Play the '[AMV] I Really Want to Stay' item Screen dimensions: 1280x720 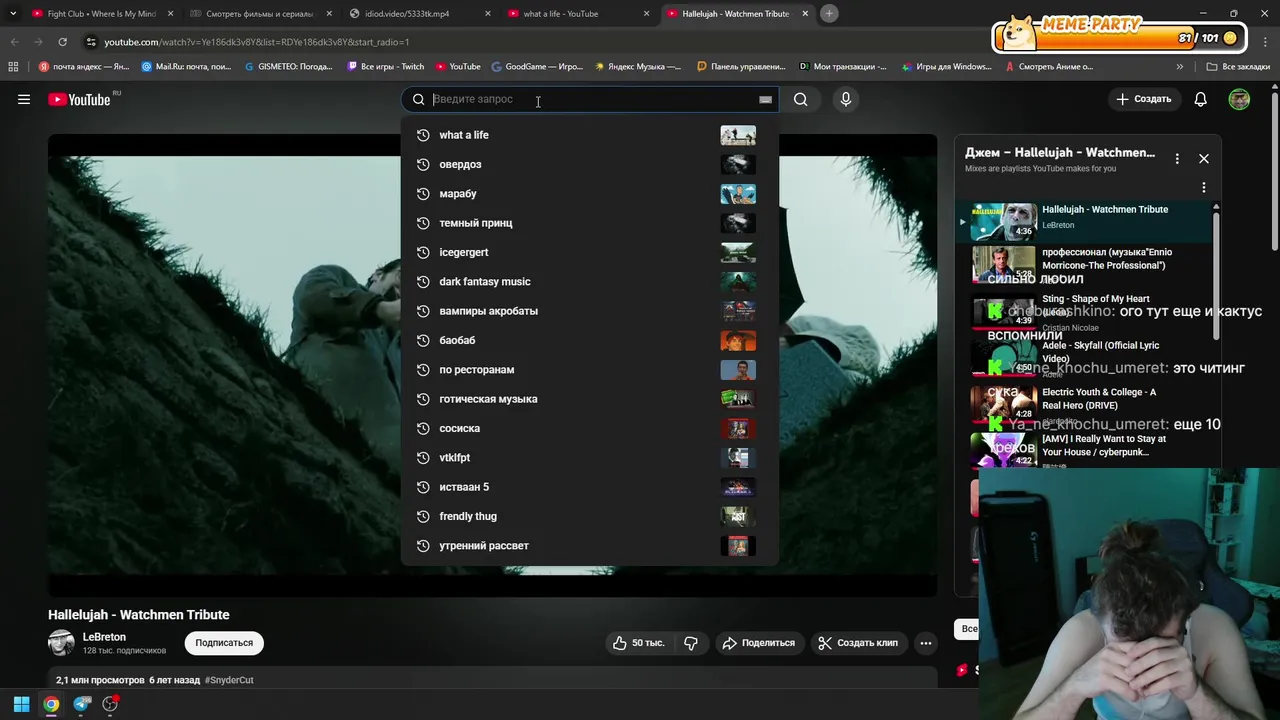[1084, 450]
